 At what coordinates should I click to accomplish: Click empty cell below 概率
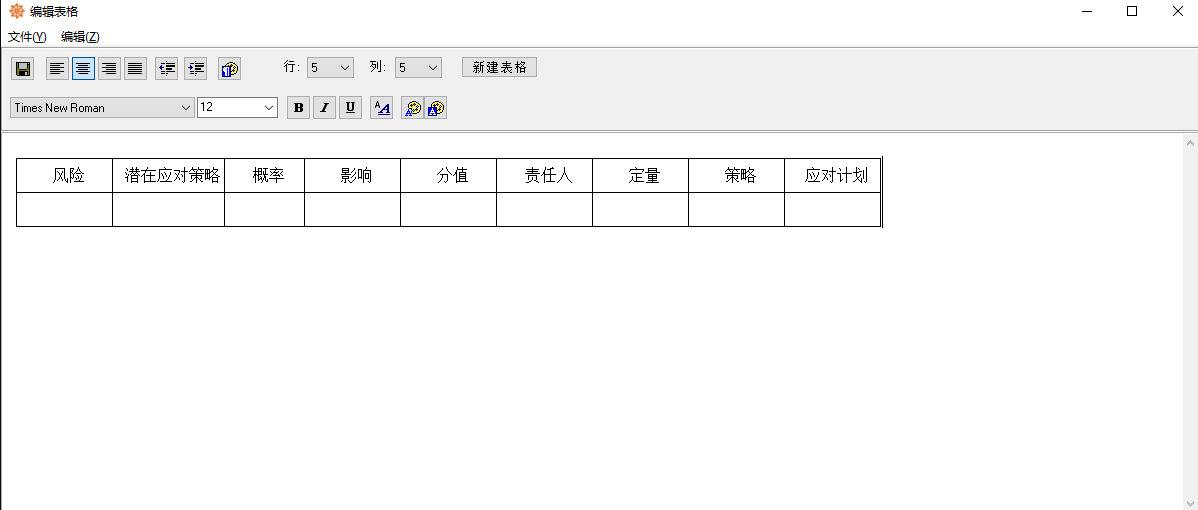[x=264, y=210]
